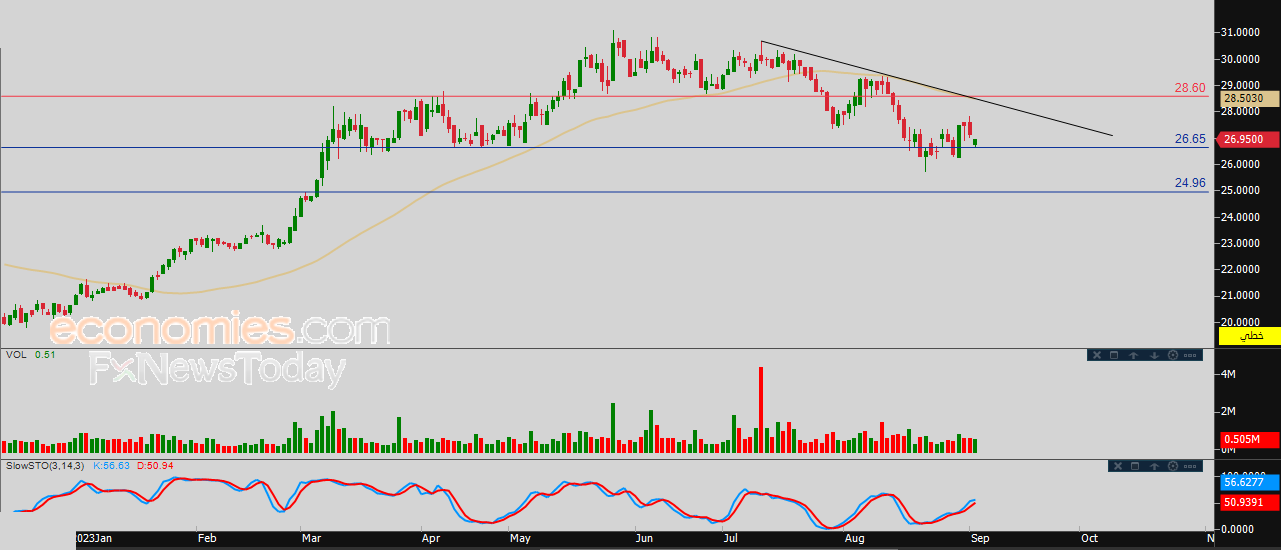Screen dimensions: 1281x550
Task: Click the 28.5030 moving average price tag
Action: (x=1249, y=99)
